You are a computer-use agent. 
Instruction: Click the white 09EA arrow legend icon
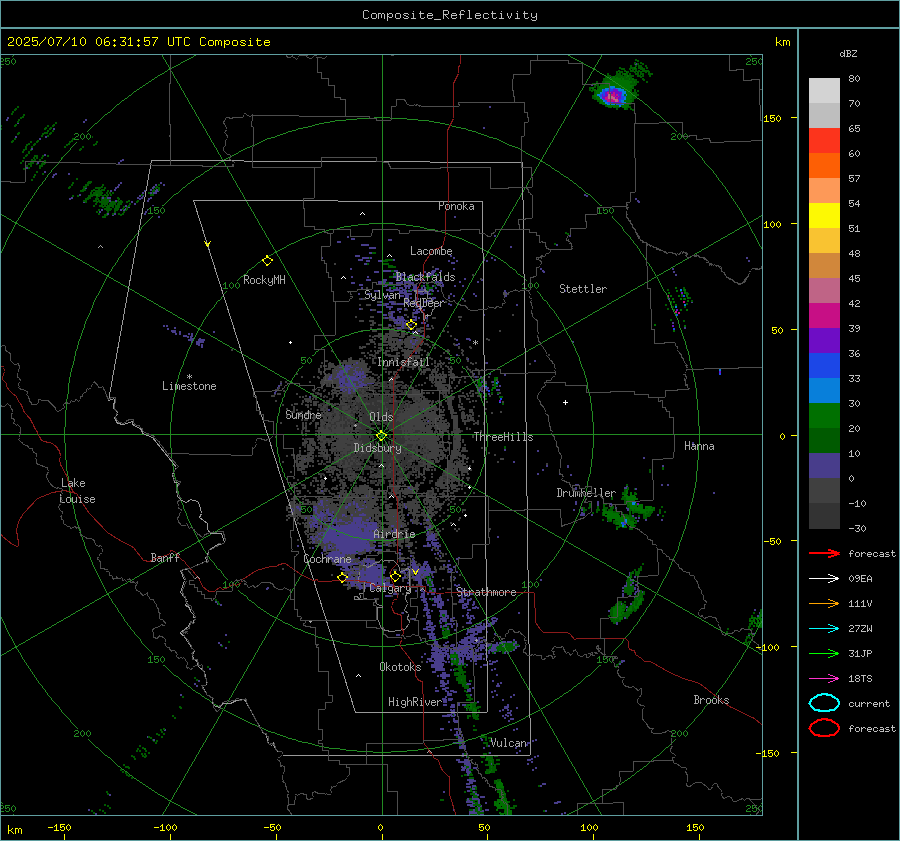coord(824,579)
